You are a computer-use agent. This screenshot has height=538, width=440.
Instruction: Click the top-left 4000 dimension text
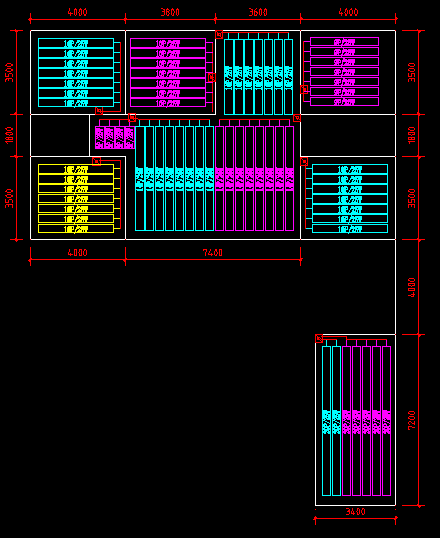pyautogui.click(x=78, y=12)
